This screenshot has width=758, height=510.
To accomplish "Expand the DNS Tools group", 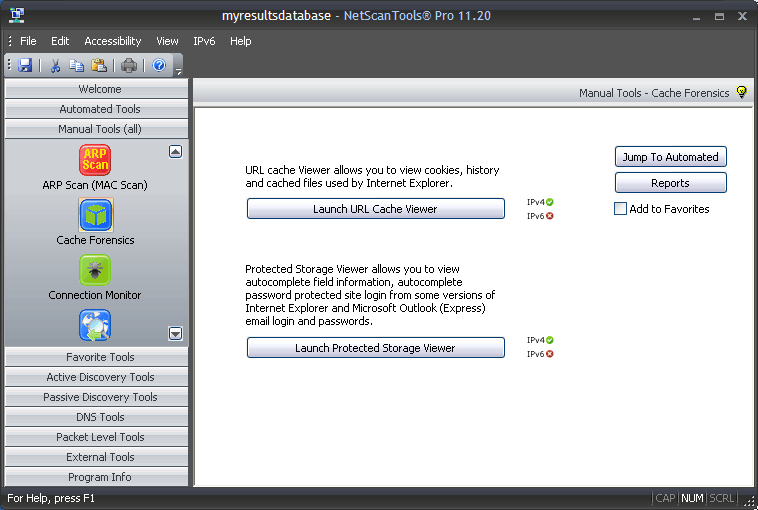I will (97, 417).
